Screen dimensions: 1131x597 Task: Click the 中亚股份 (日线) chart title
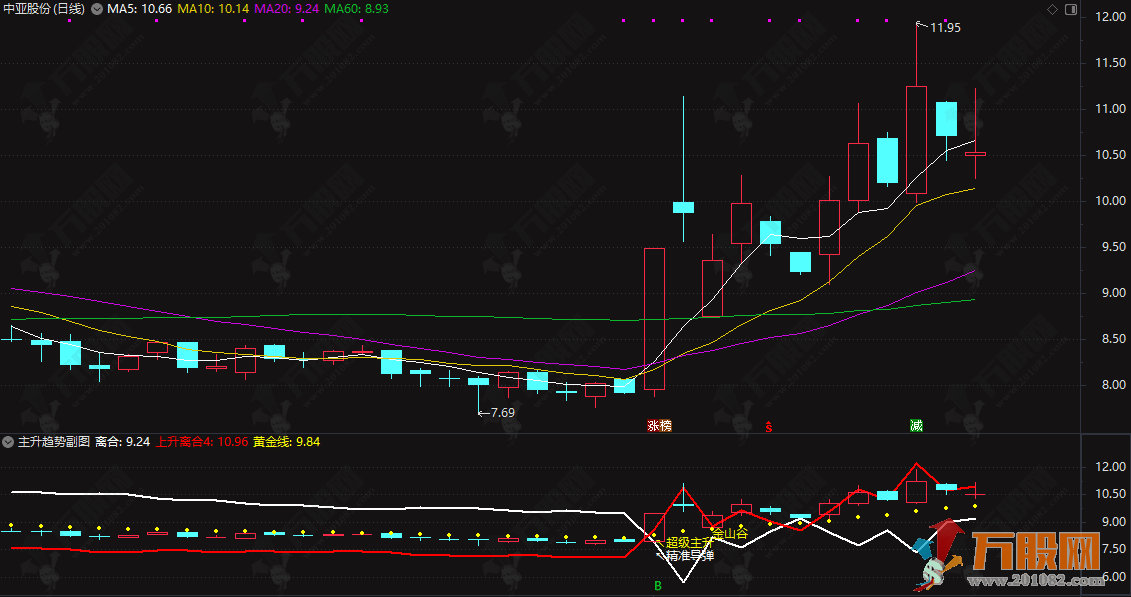(44, 9)
